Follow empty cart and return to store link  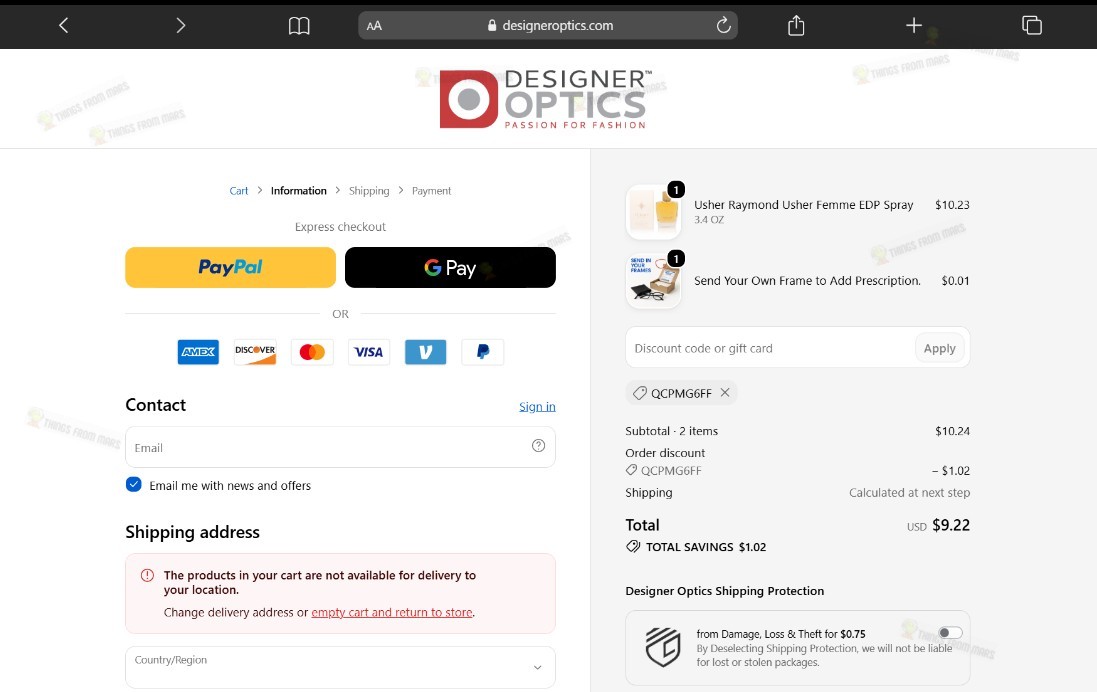(392, 612)
